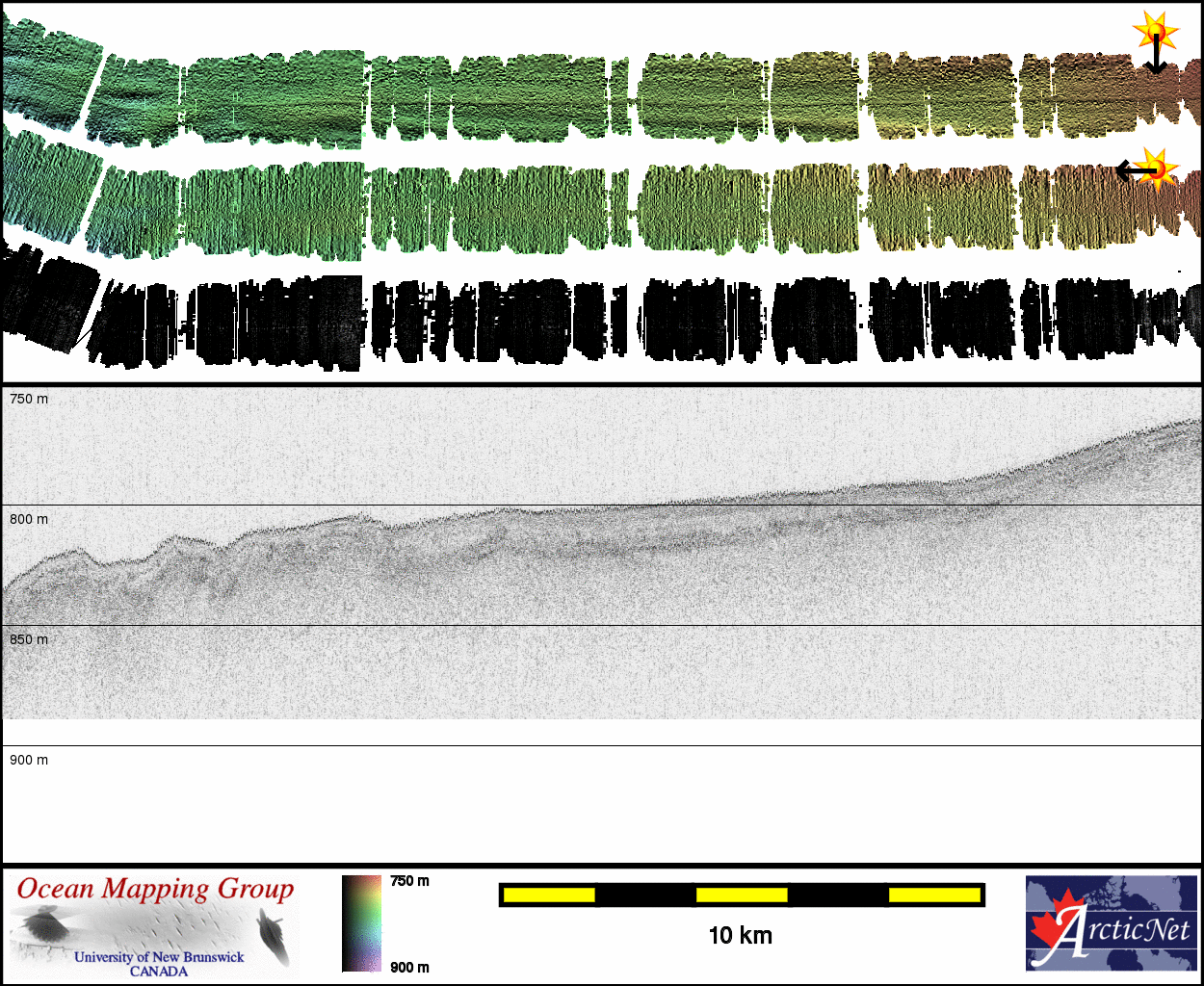
Task: Click the 750 m color legend label
Action: 410,881
